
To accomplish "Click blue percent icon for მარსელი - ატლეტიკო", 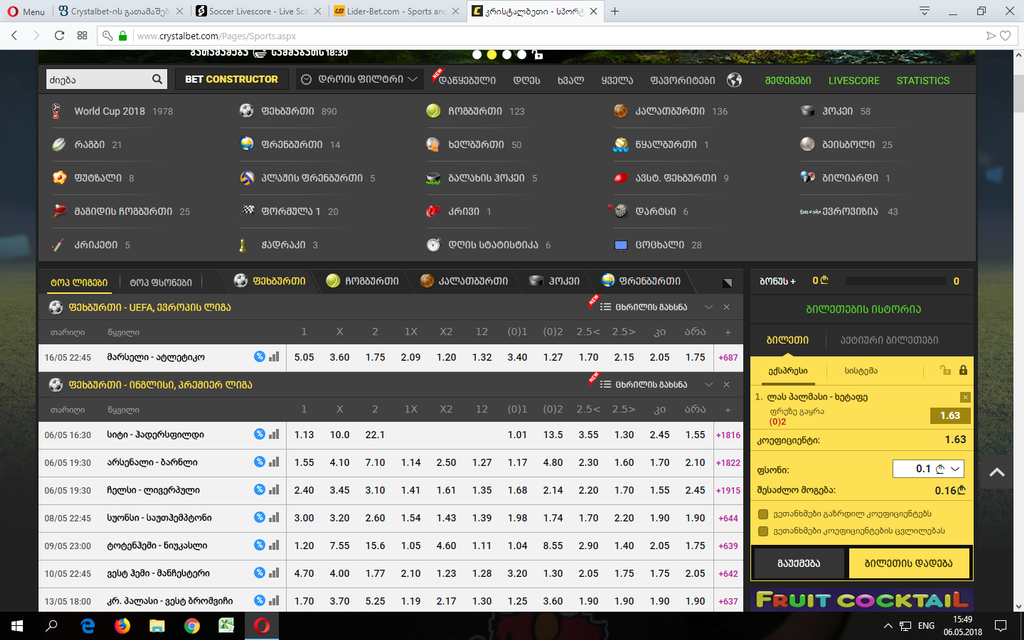I will tap(259, 357).
